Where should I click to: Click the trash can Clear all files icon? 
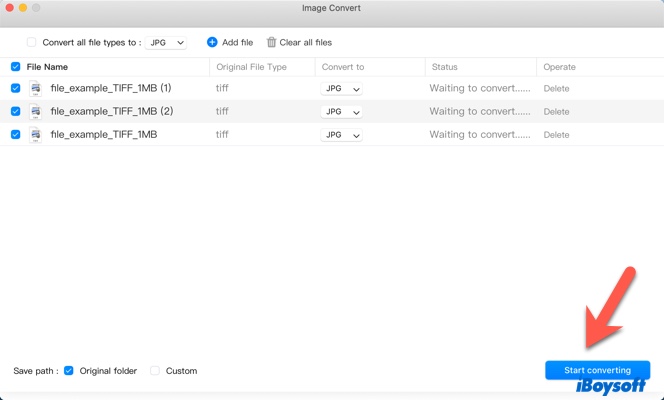click(271, 43)
